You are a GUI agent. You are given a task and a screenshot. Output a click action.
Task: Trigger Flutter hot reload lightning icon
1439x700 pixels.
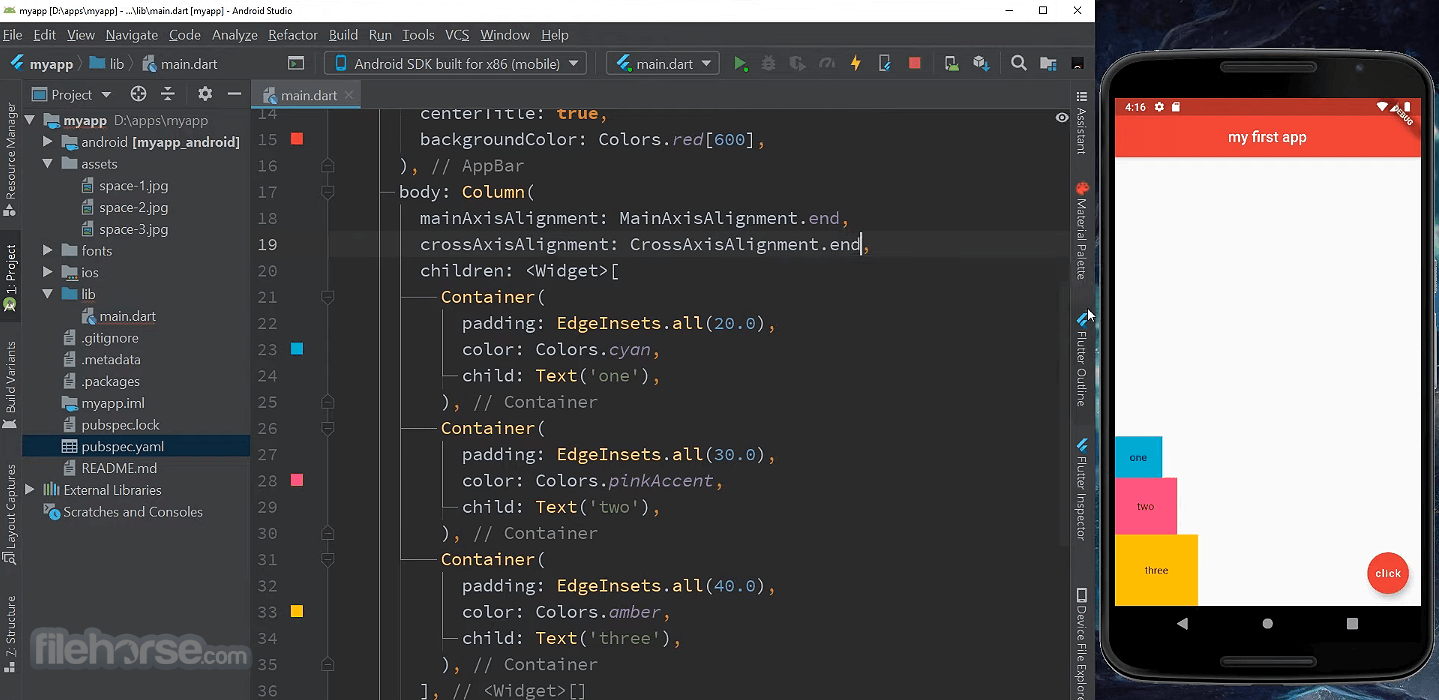tap(855, 64)
